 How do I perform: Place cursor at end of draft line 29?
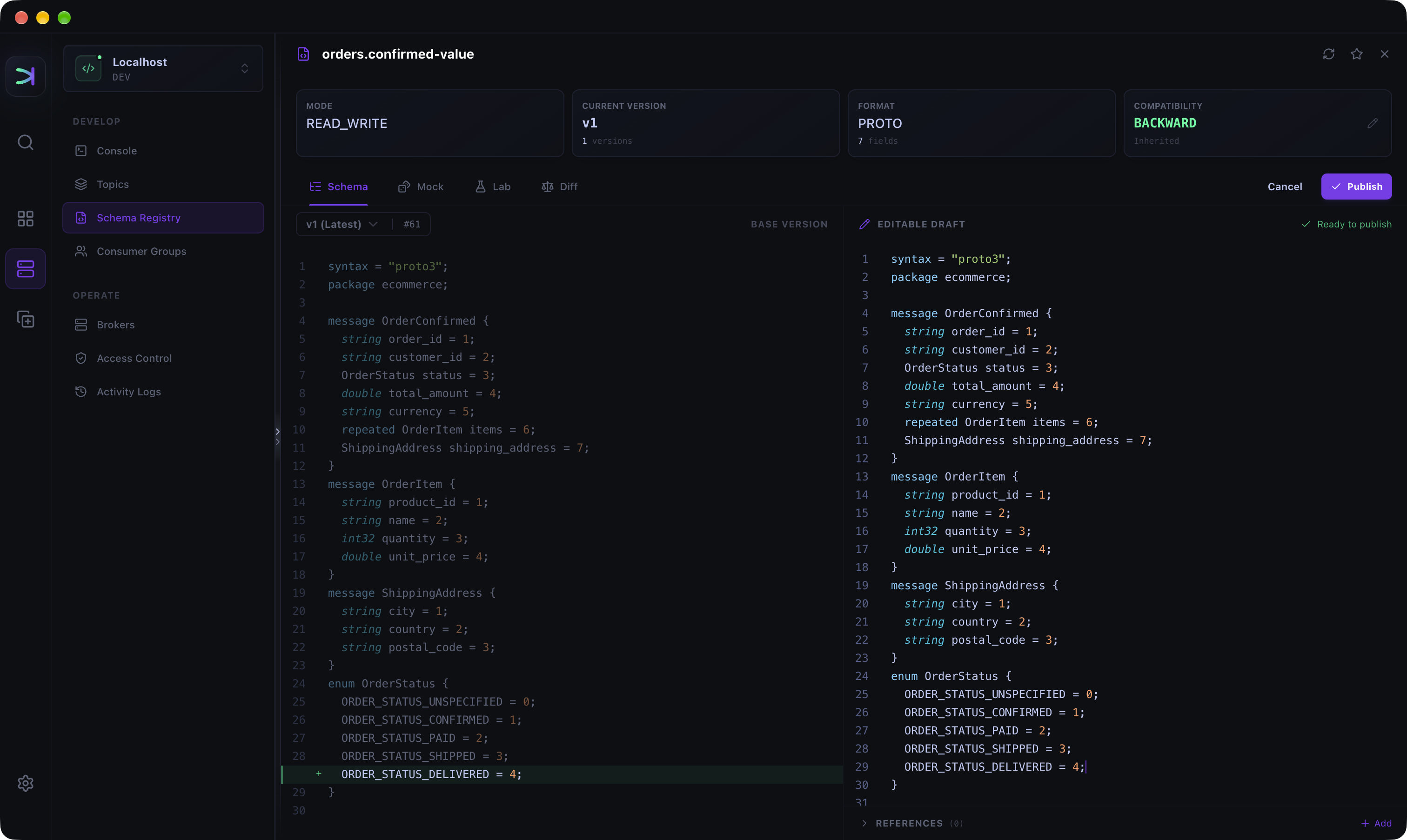click(1086, 767)
